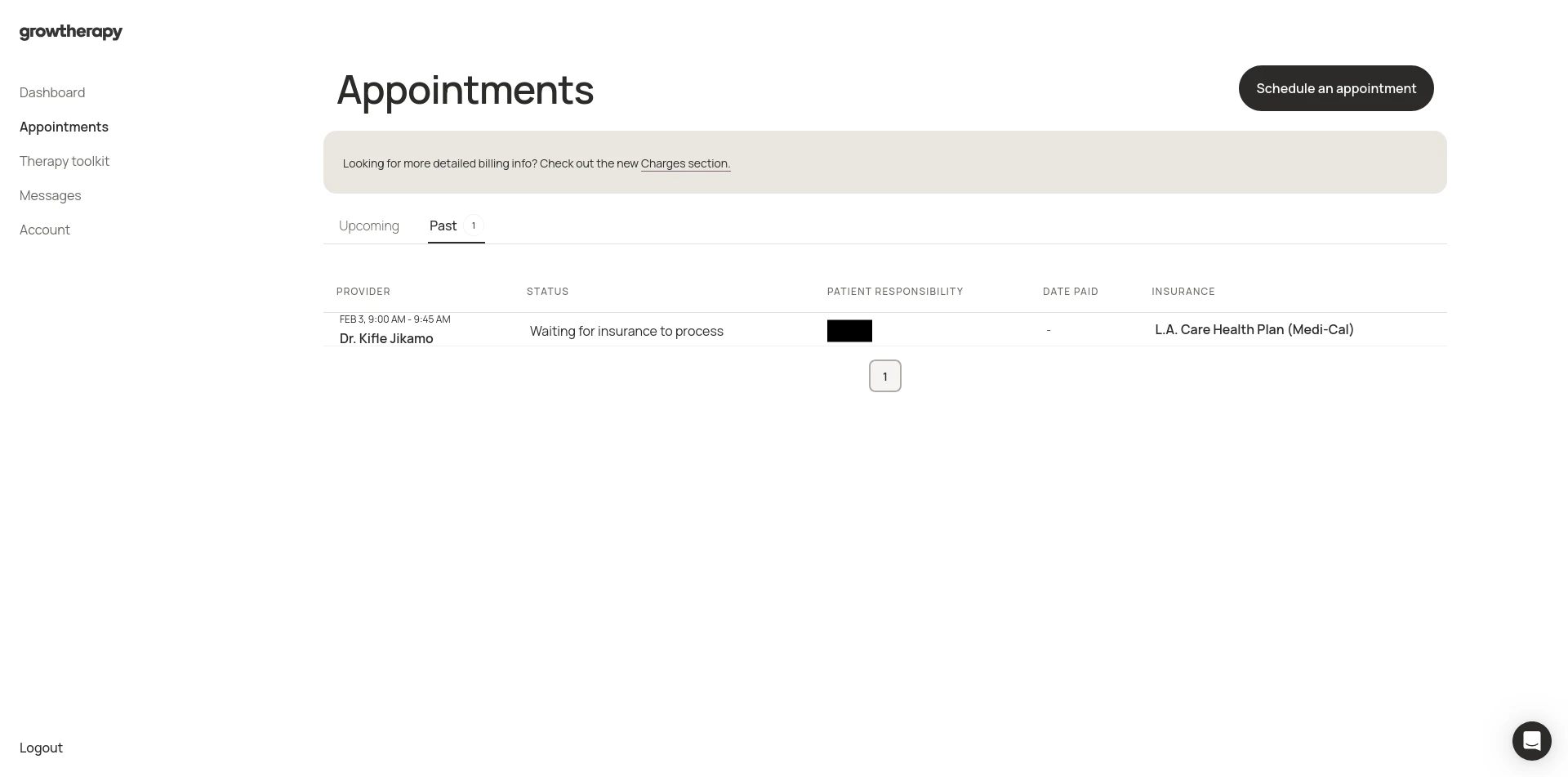Image resolution: width=1568 pixels, height=777 pixels.
Task: Click the Provider column header
Action: 363,292
